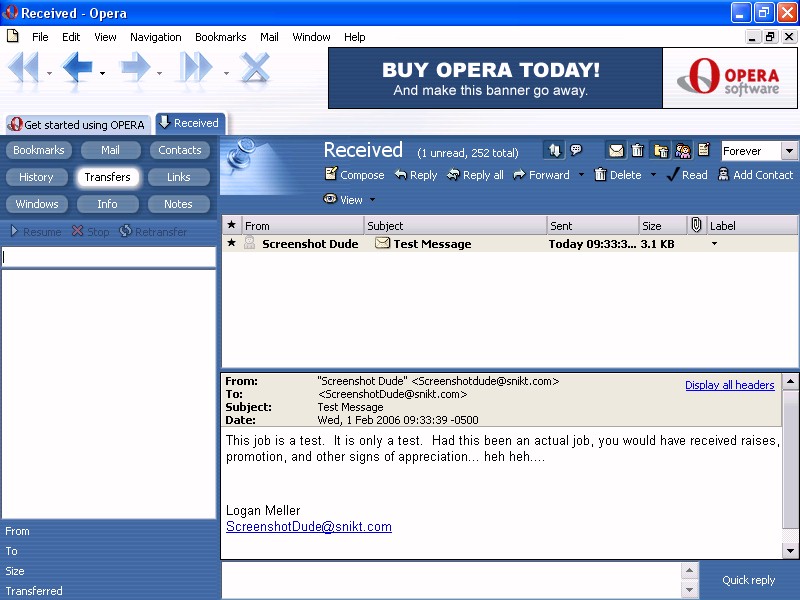This screenshot has height=600, width=800.
Task: Select the "Test Message" subject text
Action: point(432,244)
